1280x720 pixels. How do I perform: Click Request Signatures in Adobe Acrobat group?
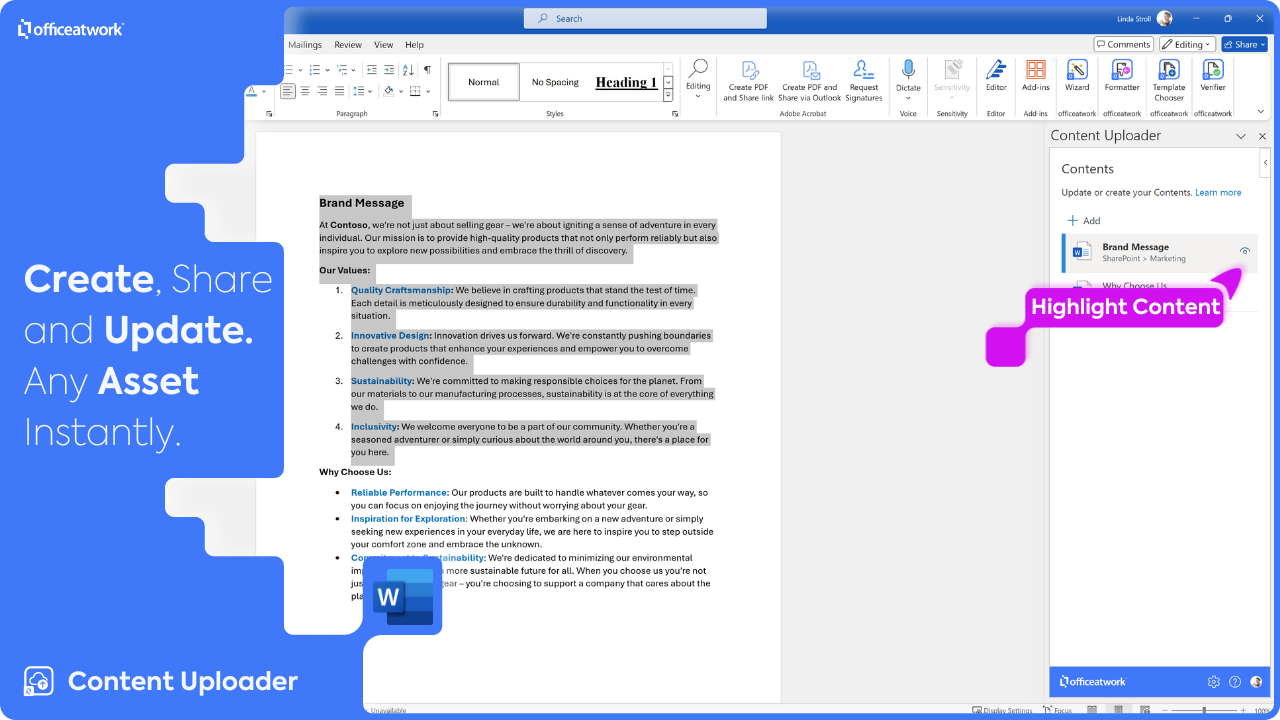point(864,79)
